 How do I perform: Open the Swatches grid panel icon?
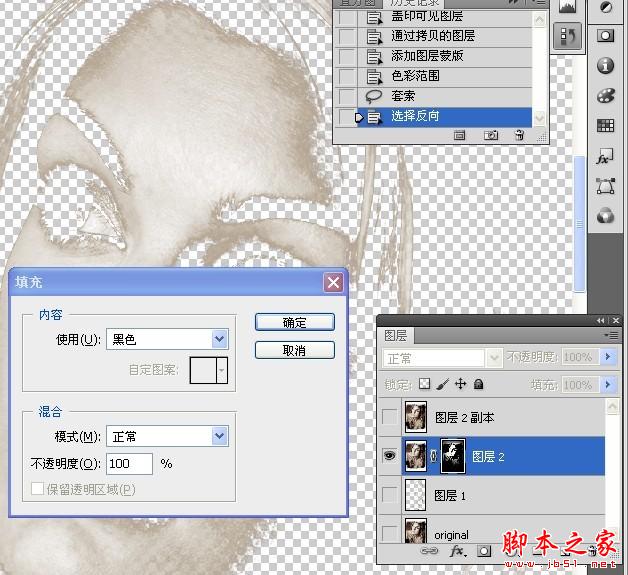[605, 126]
